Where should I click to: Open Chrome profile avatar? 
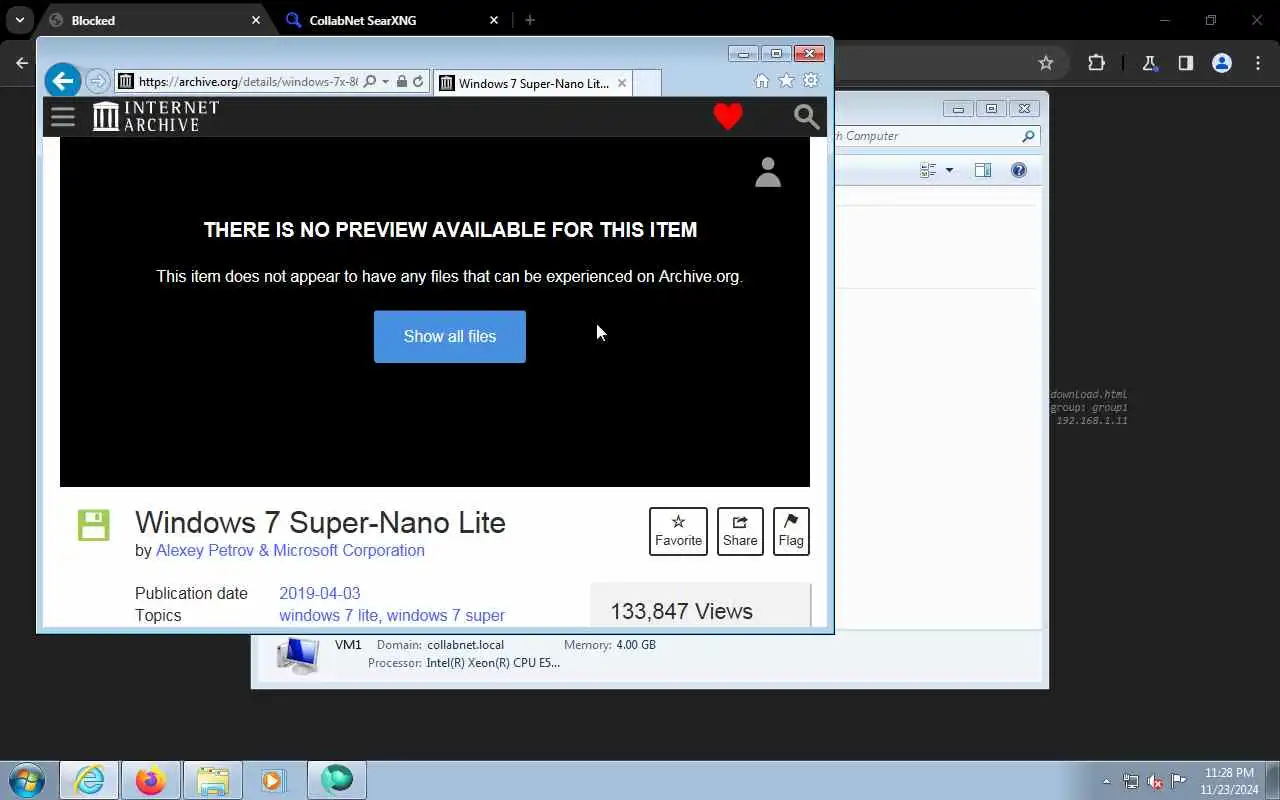(1221, 63)
